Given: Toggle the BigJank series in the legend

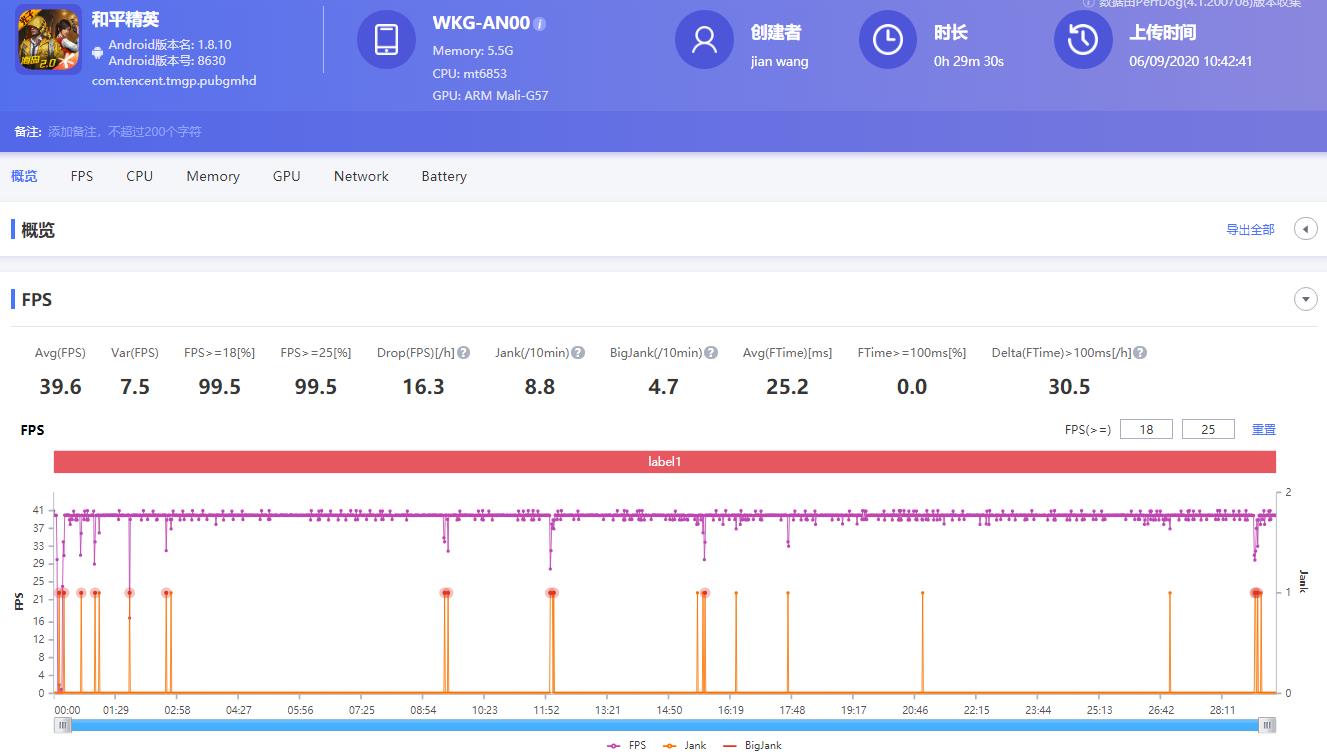Looking at the screenshot, I should coord(756,745).
